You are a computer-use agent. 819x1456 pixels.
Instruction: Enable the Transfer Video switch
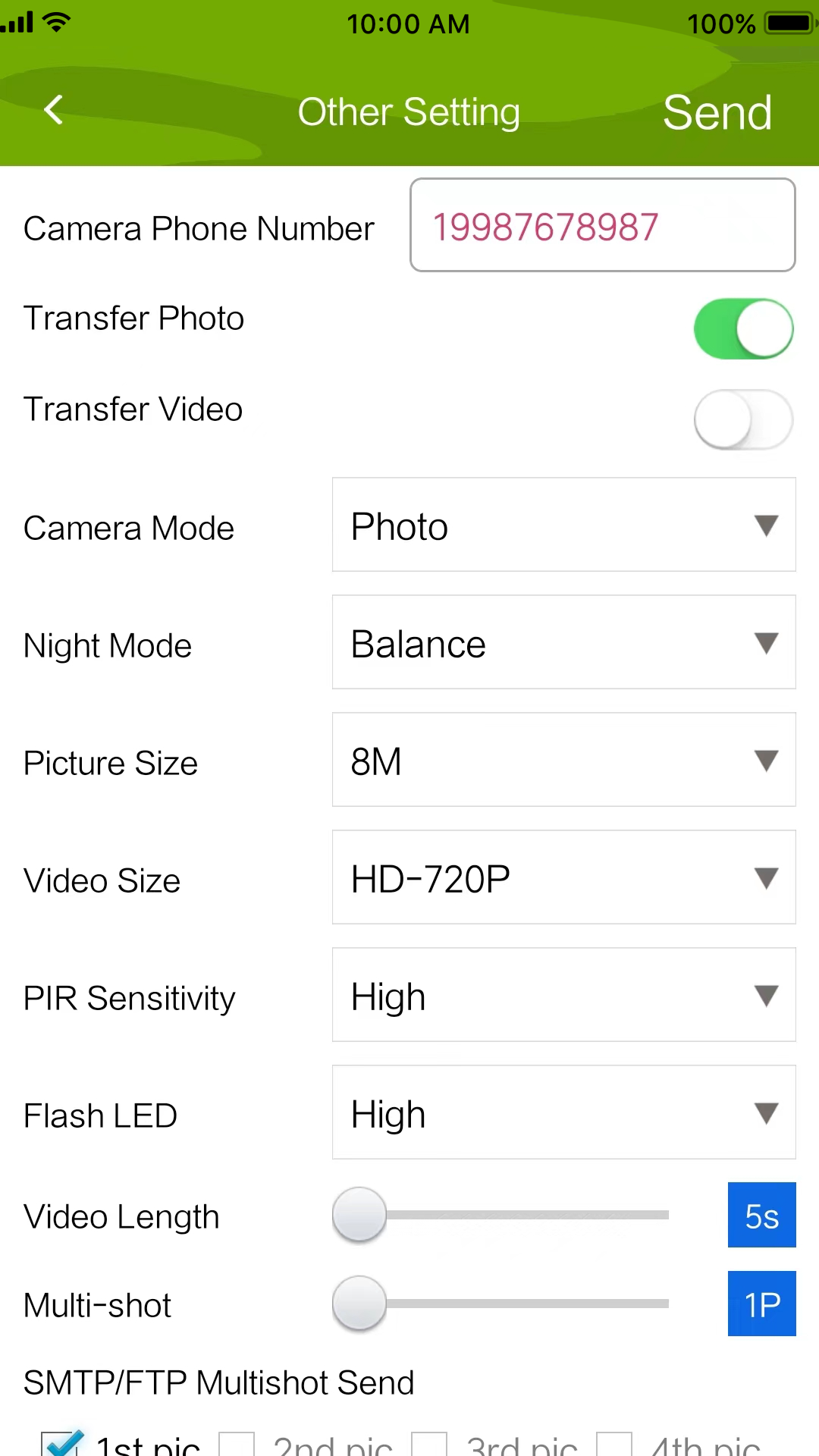pos(743,419)
